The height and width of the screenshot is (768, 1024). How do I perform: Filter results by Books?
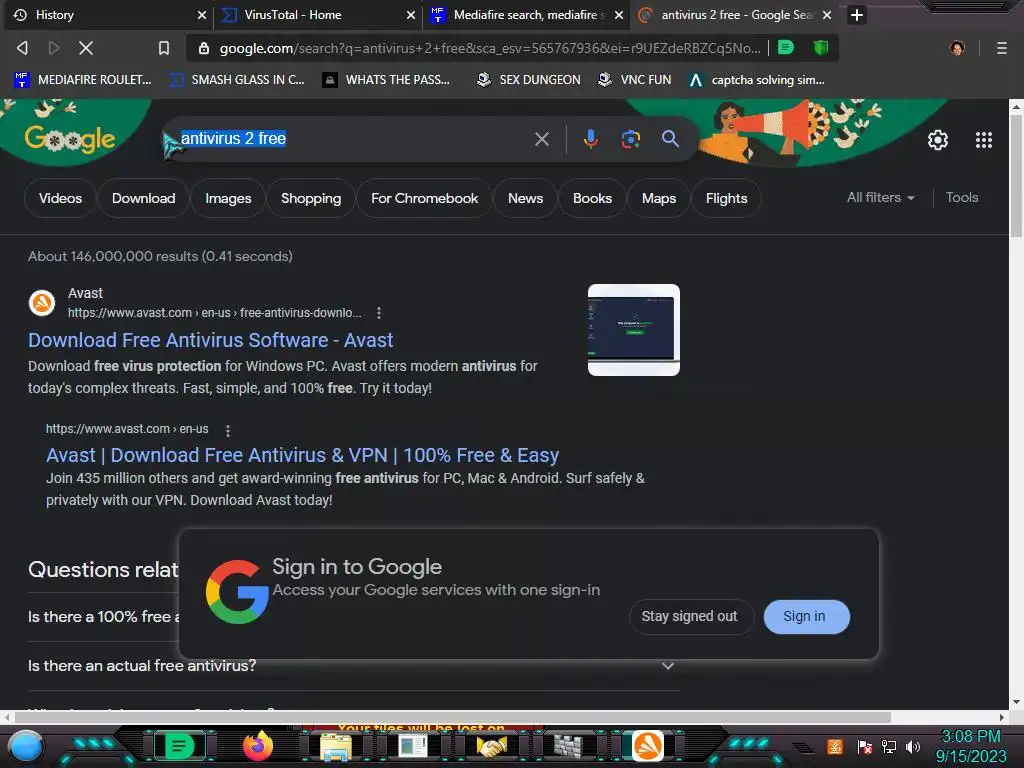click(592, 198)
